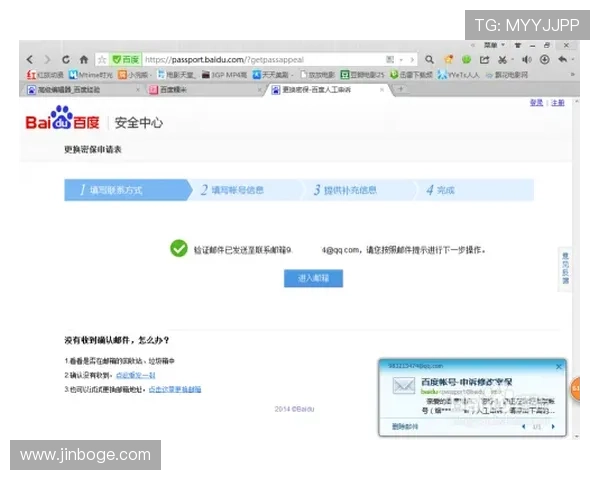Go to previous mail in popup
Viewport: 600px width, 480px height.
[523, 426]
